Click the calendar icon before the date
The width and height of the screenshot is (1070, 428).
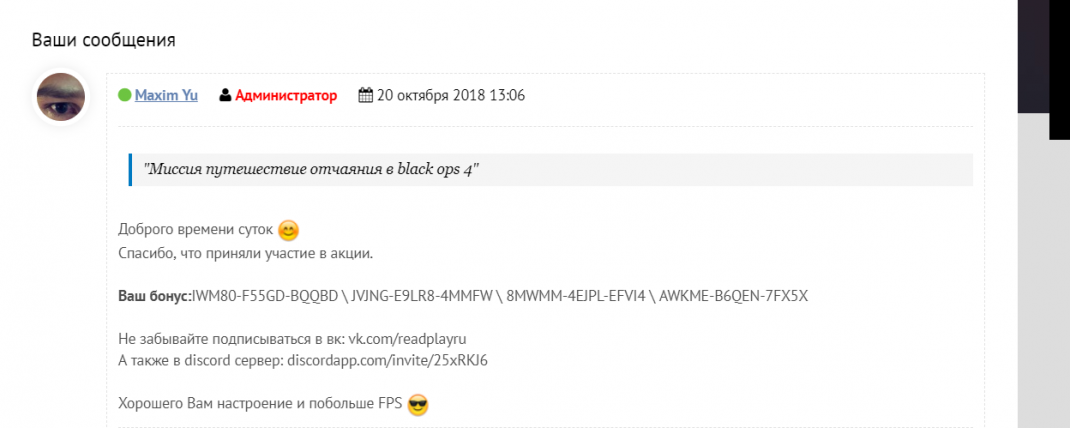(x=366, y=95)
